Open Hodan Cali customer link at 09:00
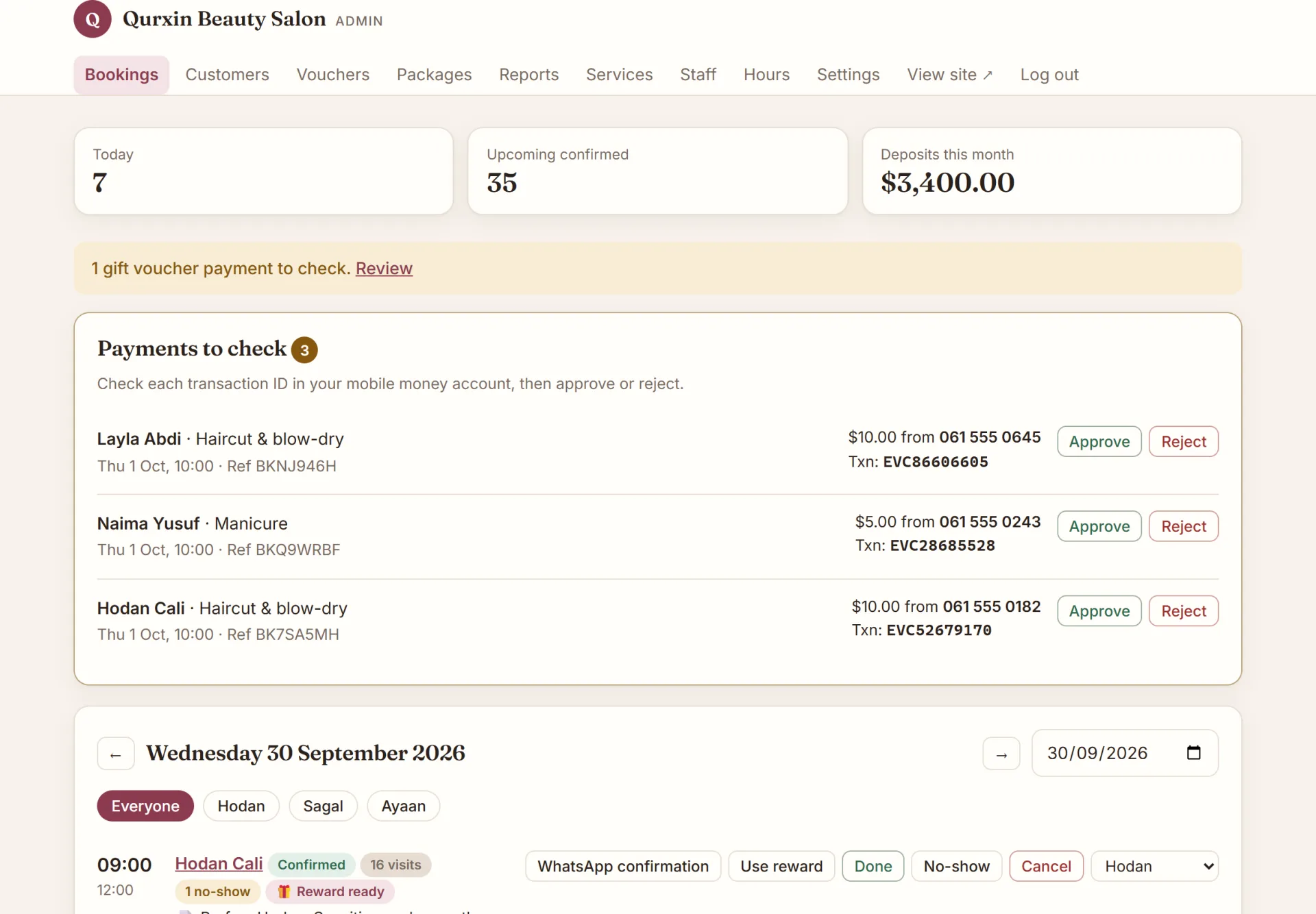This screenshot has width=1316, height=914. click(219, 864)
